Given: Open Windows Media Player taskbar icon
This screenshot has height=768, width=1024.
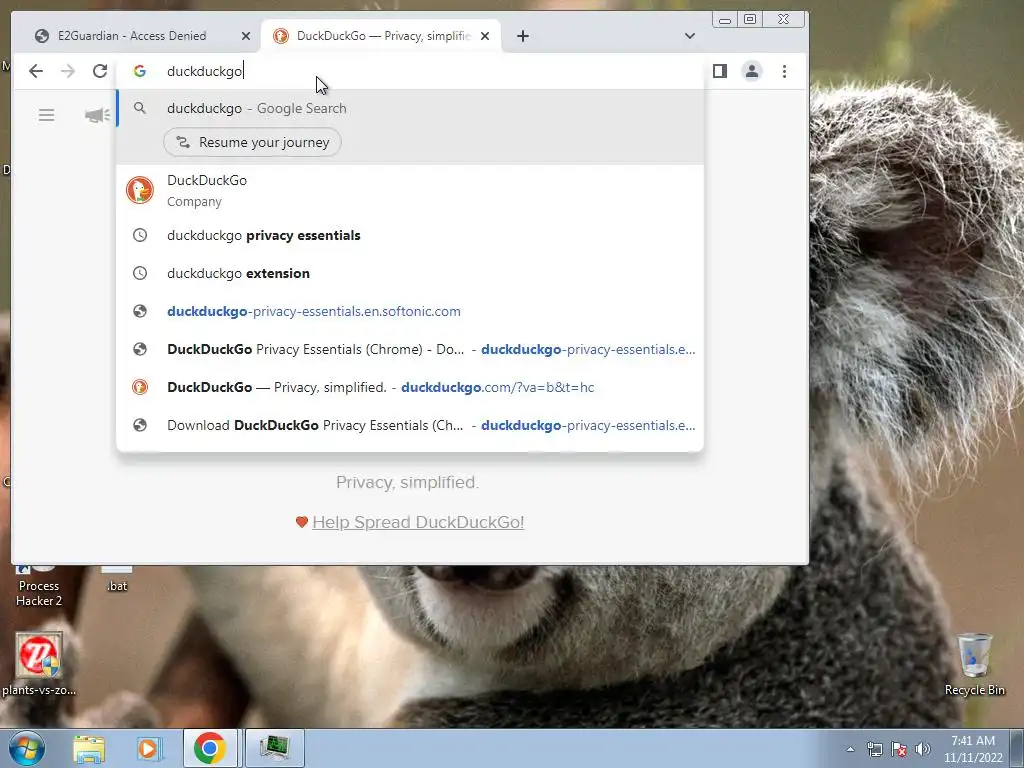Looking at the screenshot, I should tap(149, 748).
